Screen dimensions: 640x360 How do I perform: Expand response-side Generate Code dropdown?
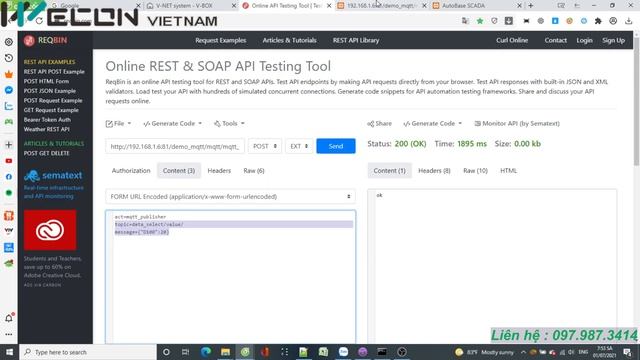point(433,123)
